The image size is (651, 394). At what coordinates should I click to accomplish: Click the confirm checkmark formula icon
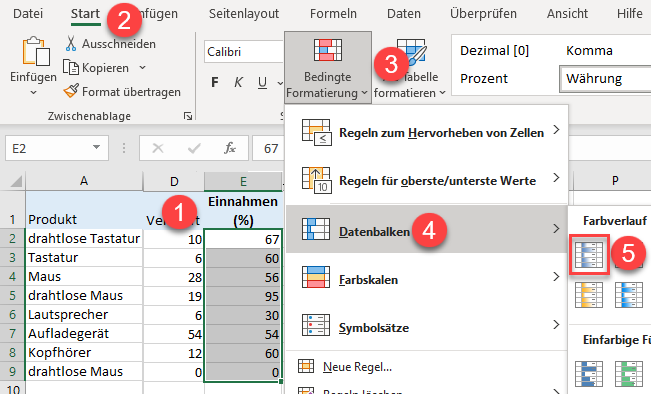[x=194, y=148]
